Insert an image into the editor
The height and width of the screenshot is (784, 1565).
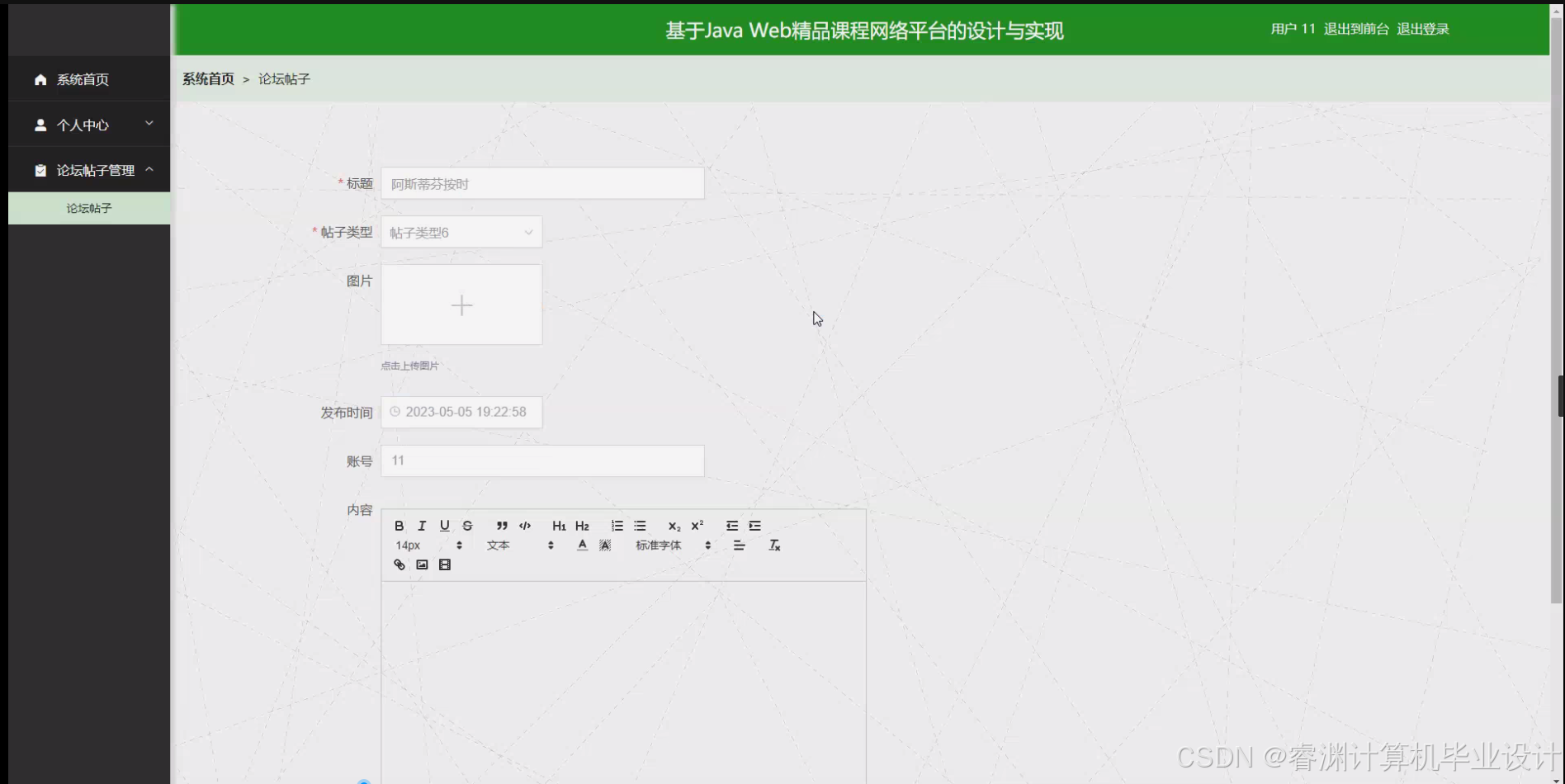click(x=422, y=564)
